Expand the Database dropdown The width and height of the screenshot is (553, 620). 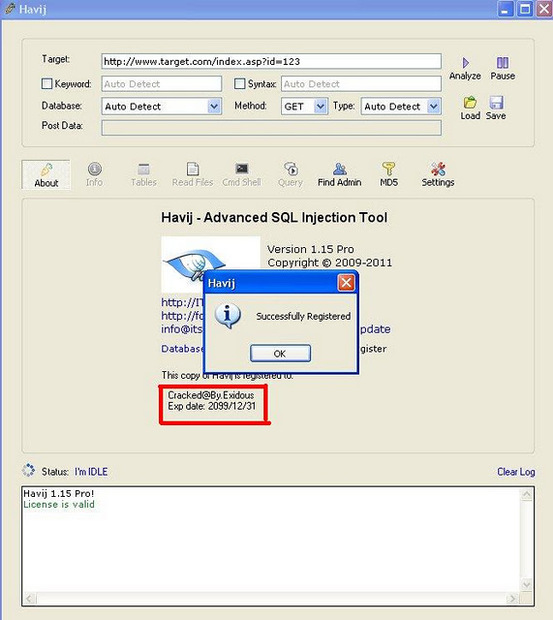tap(214, 106)
